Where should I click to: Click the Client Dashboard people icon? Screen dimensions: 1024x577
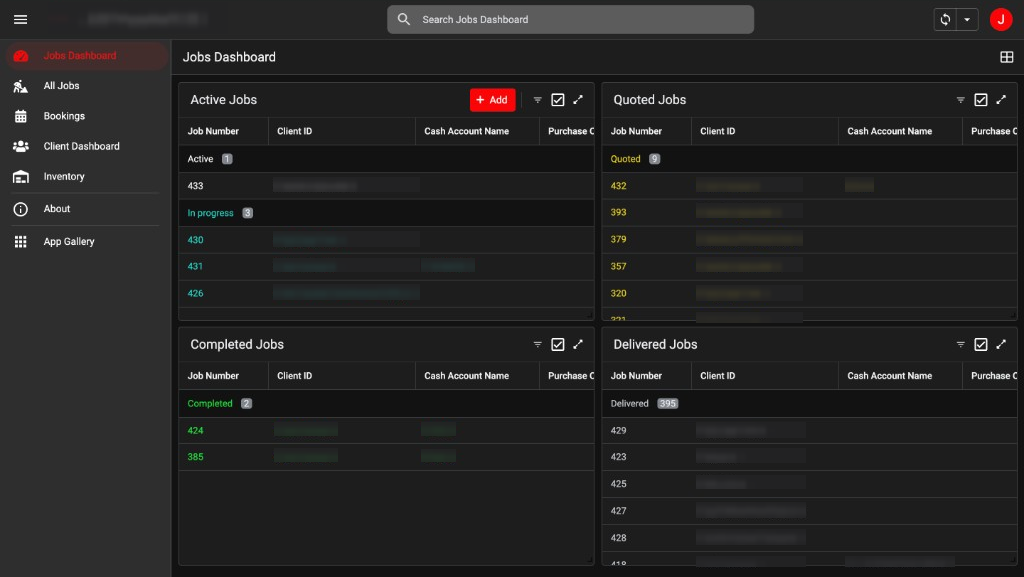pyautogui.click(x=21, y=146)
